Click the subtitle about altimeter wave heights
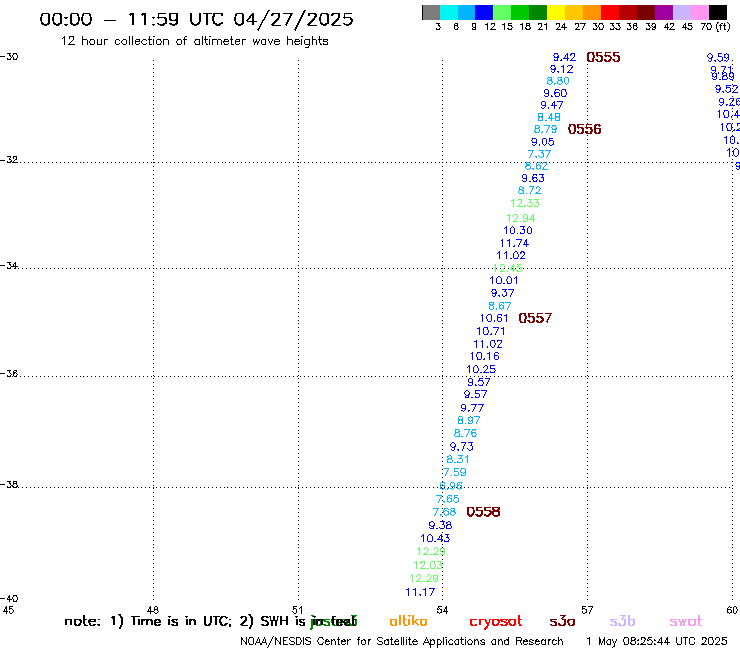Screen dimensions: 740x650 pyautogui.click(x=194, y=41)
